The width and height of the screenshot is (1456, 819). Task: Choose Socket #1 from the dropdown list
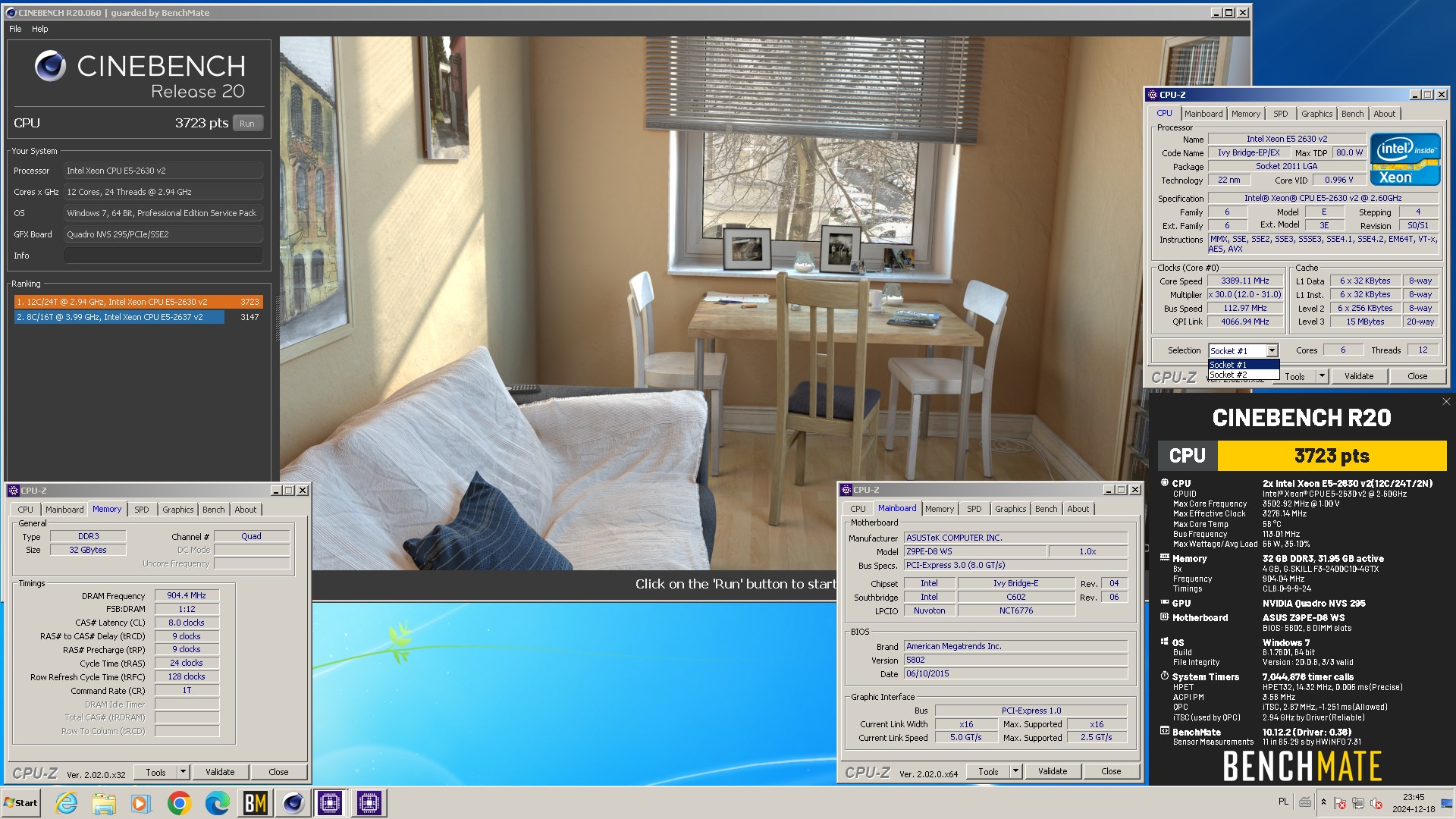tap(1244, 365)
